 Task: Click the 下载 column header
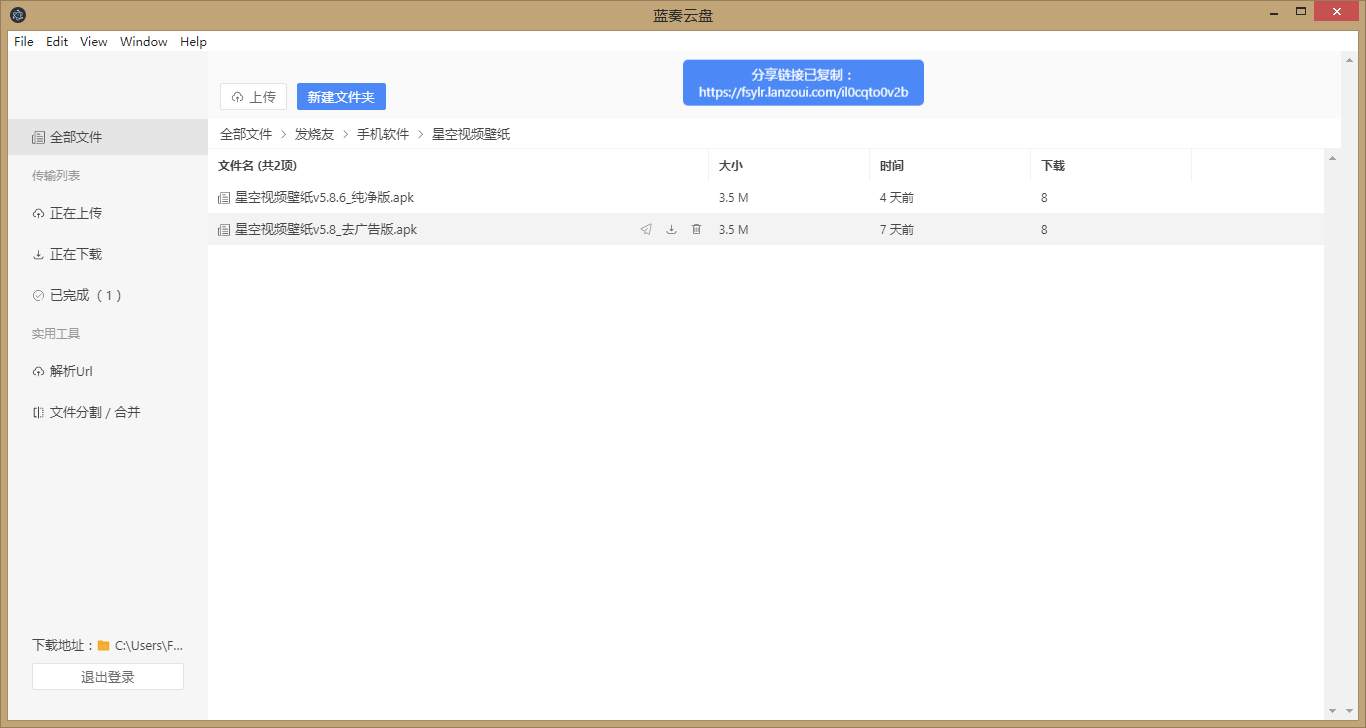tap(1111, 166)
